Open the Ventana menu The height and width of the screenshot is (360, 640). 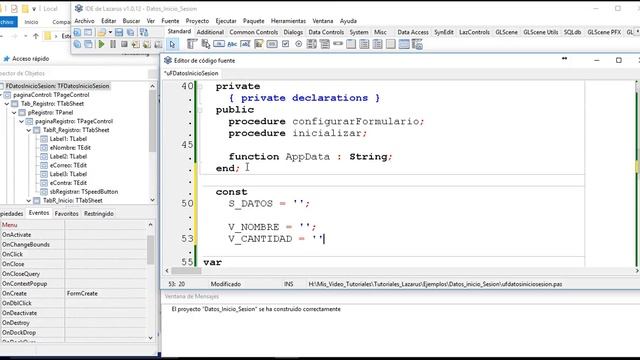323,21
